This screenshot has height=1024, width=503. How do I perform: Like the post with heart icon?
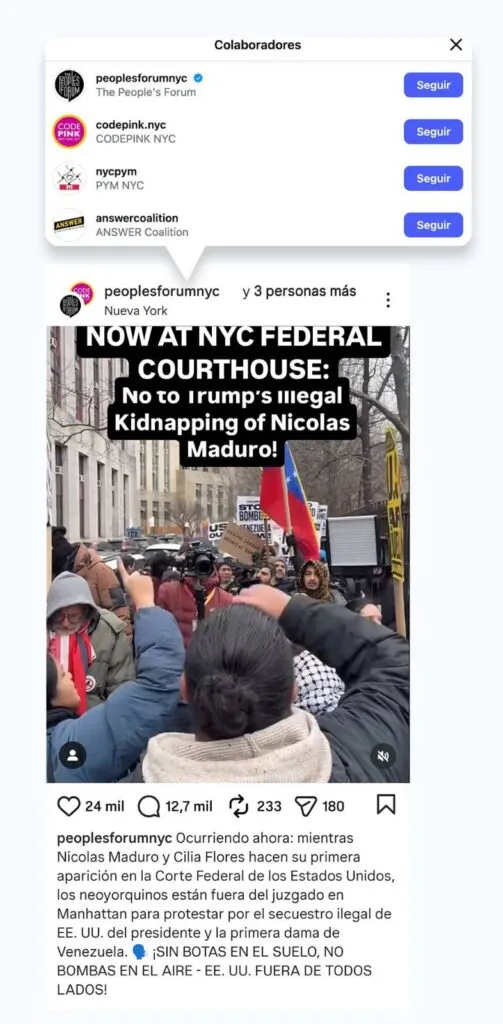point(69,806)
